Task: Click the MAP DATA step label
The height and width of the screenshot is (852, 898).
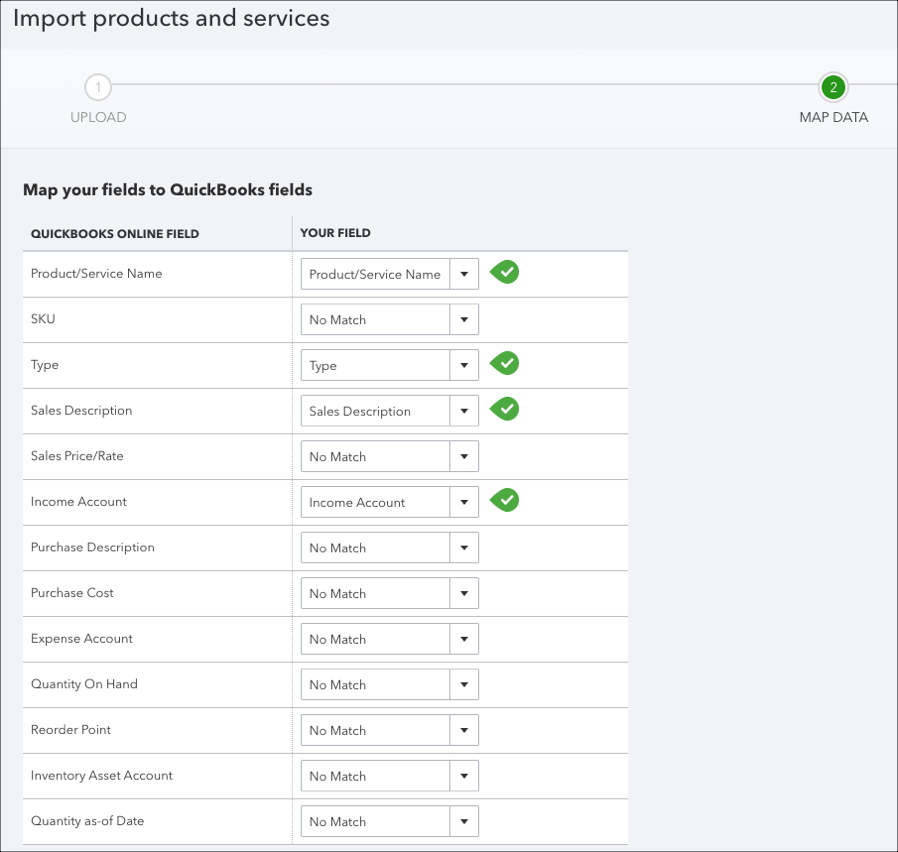Action: 833,117
